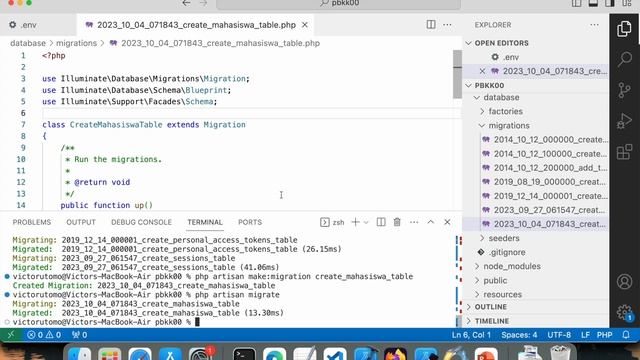Screen dimensions: 640x360
Task: Go forward with navigation arrow
Action: pos(203,3)
